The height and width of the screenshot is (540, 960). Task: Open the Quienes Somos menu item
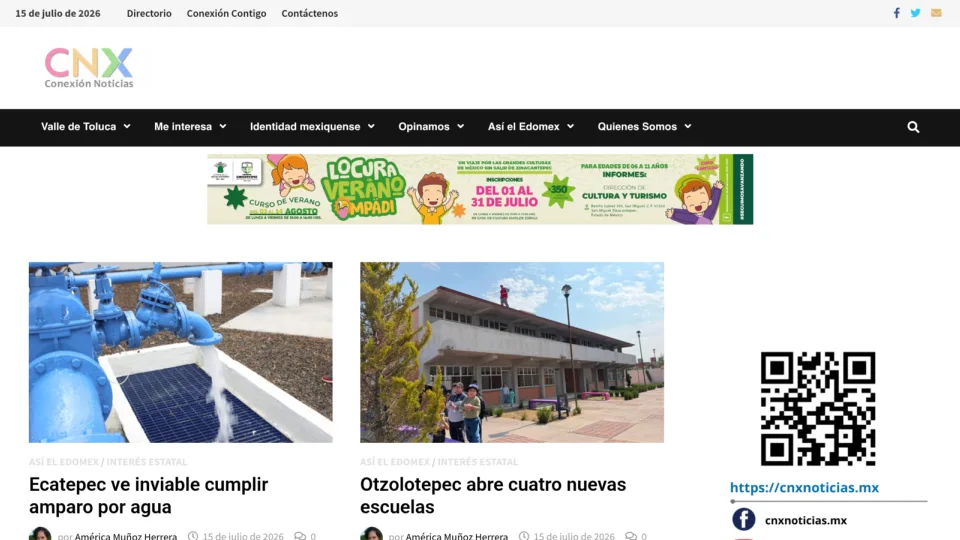click(637, 127)
